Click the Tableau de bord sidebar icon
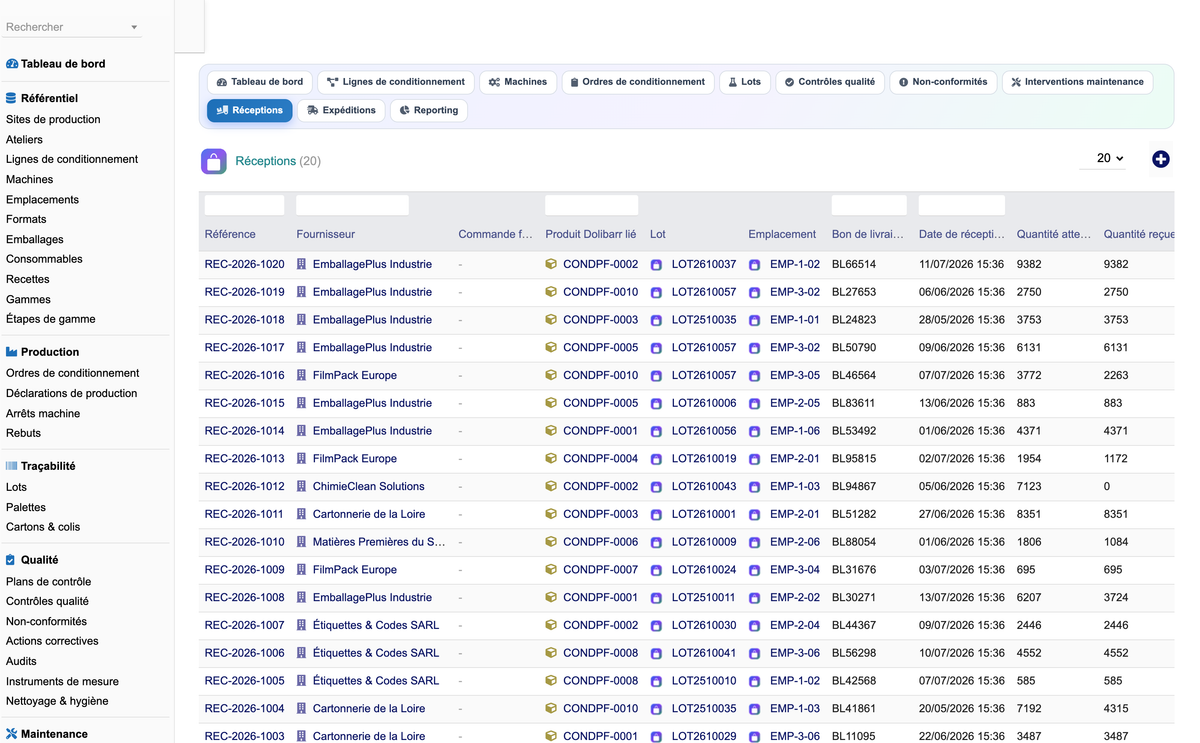This screenshot has width=1200, height=743. tap(12, 64)
